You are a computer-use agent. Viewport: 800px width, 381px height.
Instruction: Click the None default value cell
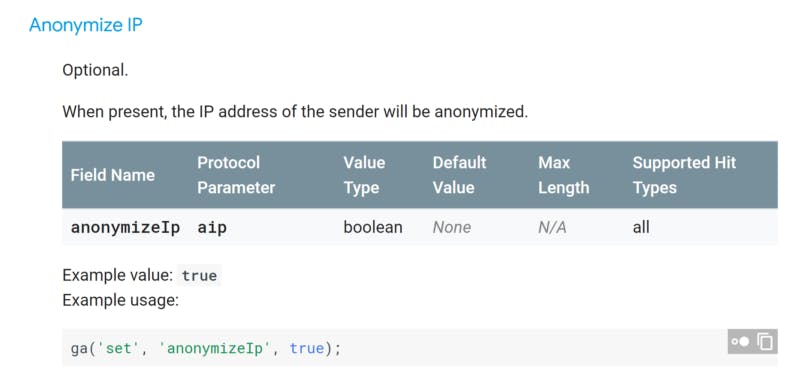(x=452, y=227)
